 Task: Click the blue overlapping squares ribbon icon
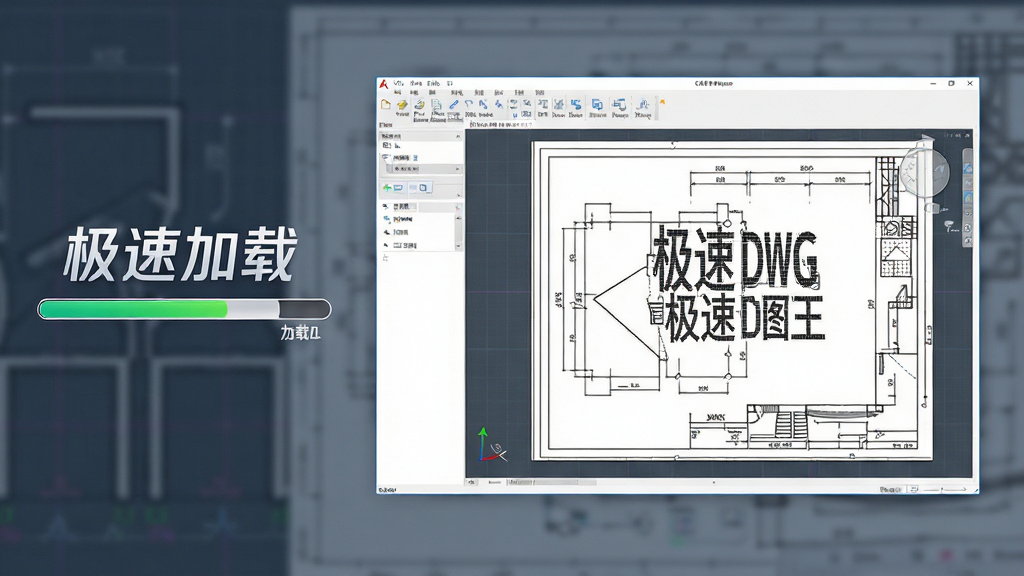(597, 104)
